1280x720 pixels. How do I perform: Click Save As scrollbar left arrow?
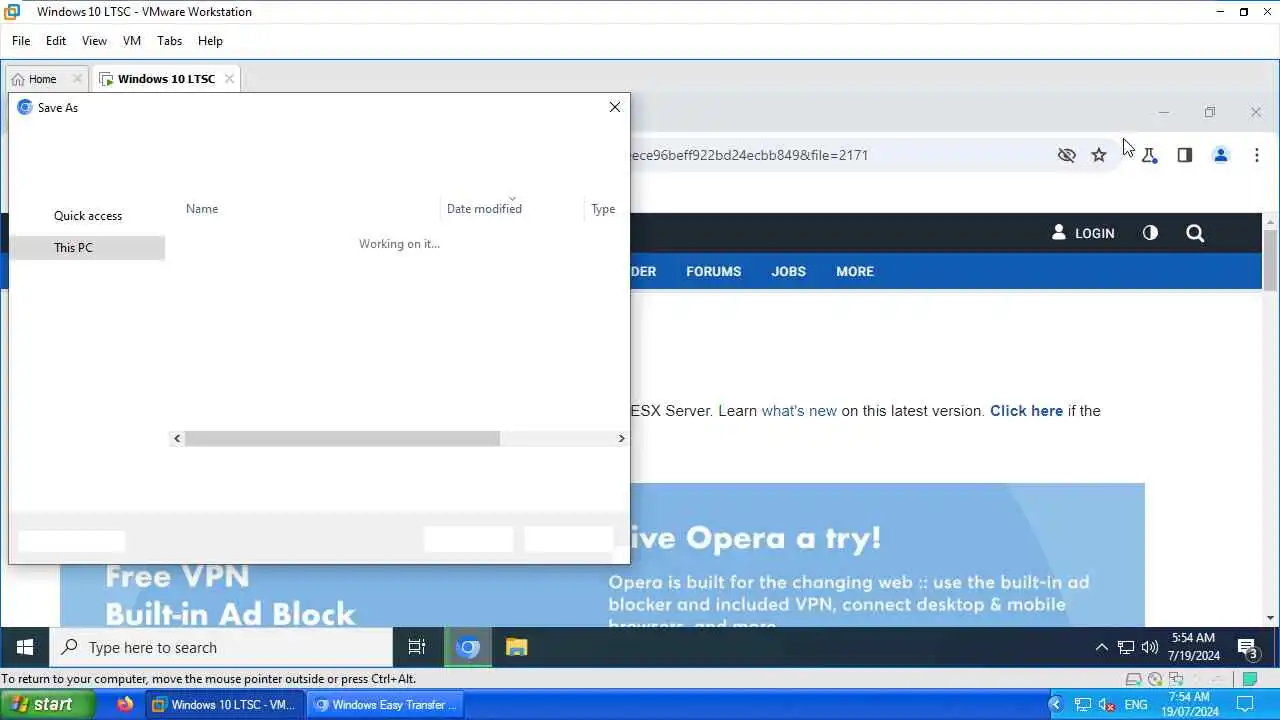point(177,438)
